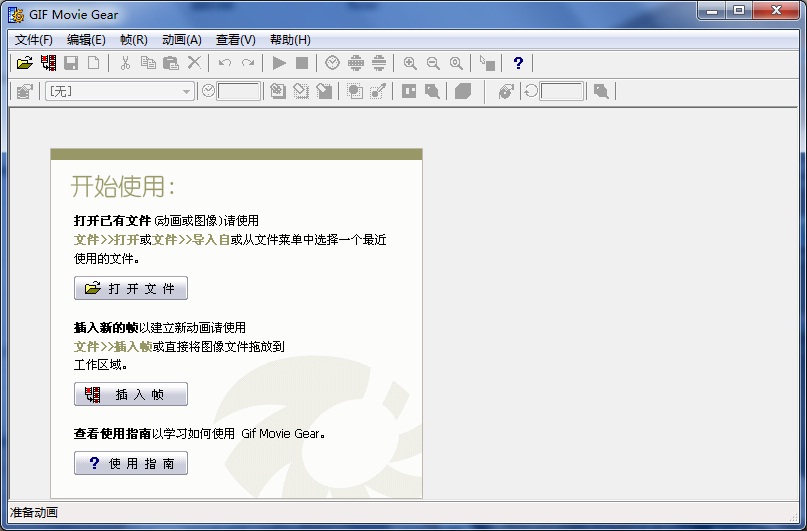The image size is (807, 531).
Task: Click the 开始使用： heading text
Action: 123,186
